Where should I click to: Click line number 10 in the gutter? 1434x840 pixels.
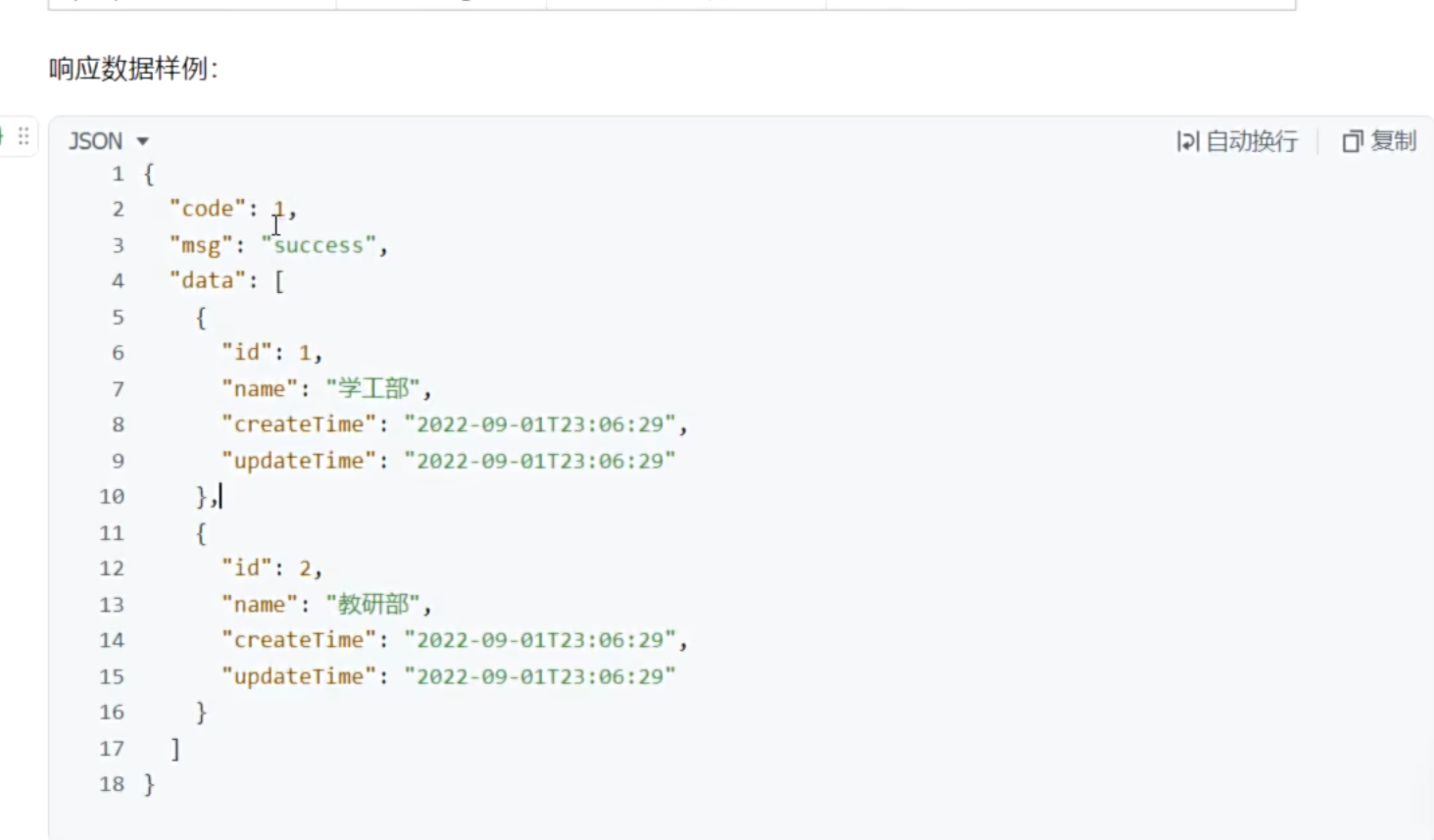(x=112, y=497)
